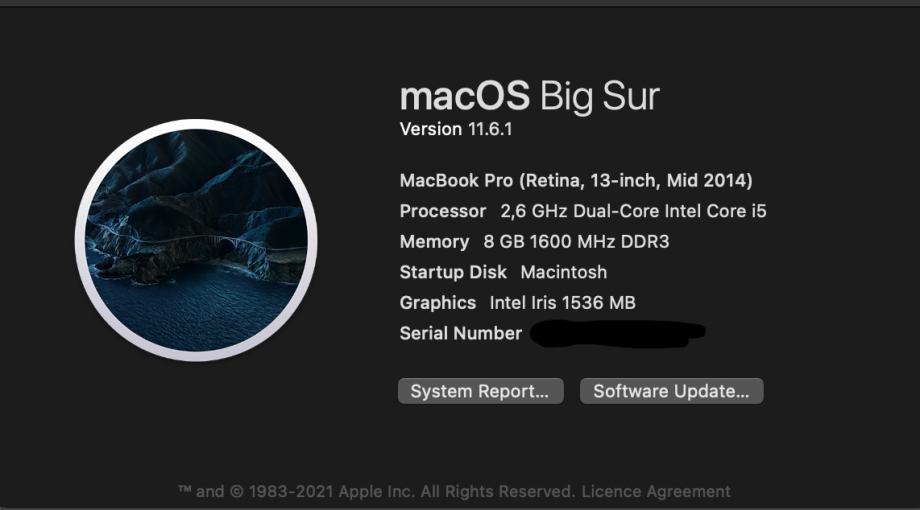The height and width of the screenshot is (510, 920).
Task: Click the macOS Big Sur title
Action: click(529, 96)
